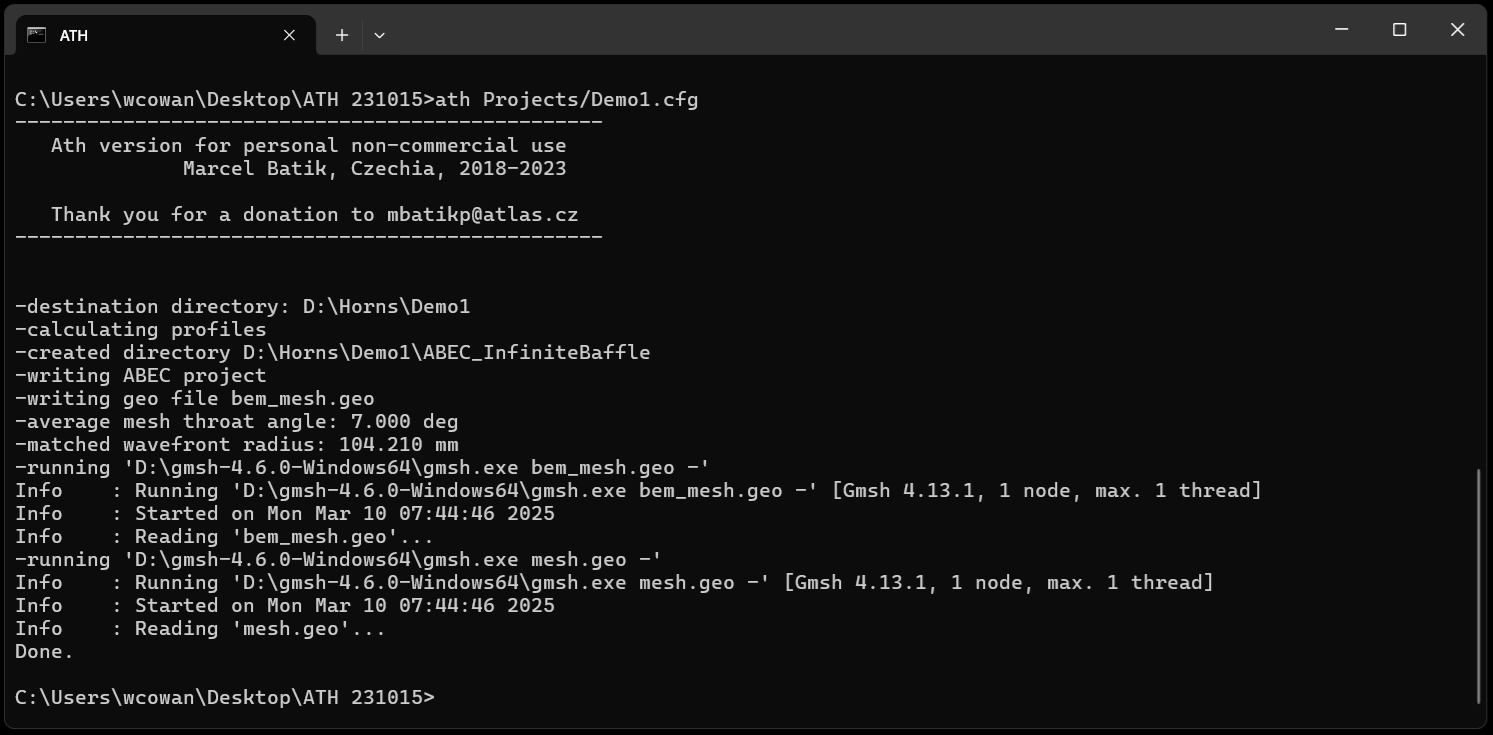Maximize the terminal window
This screenshot has width=1493, height=735.
click(x=1400, y=30)
